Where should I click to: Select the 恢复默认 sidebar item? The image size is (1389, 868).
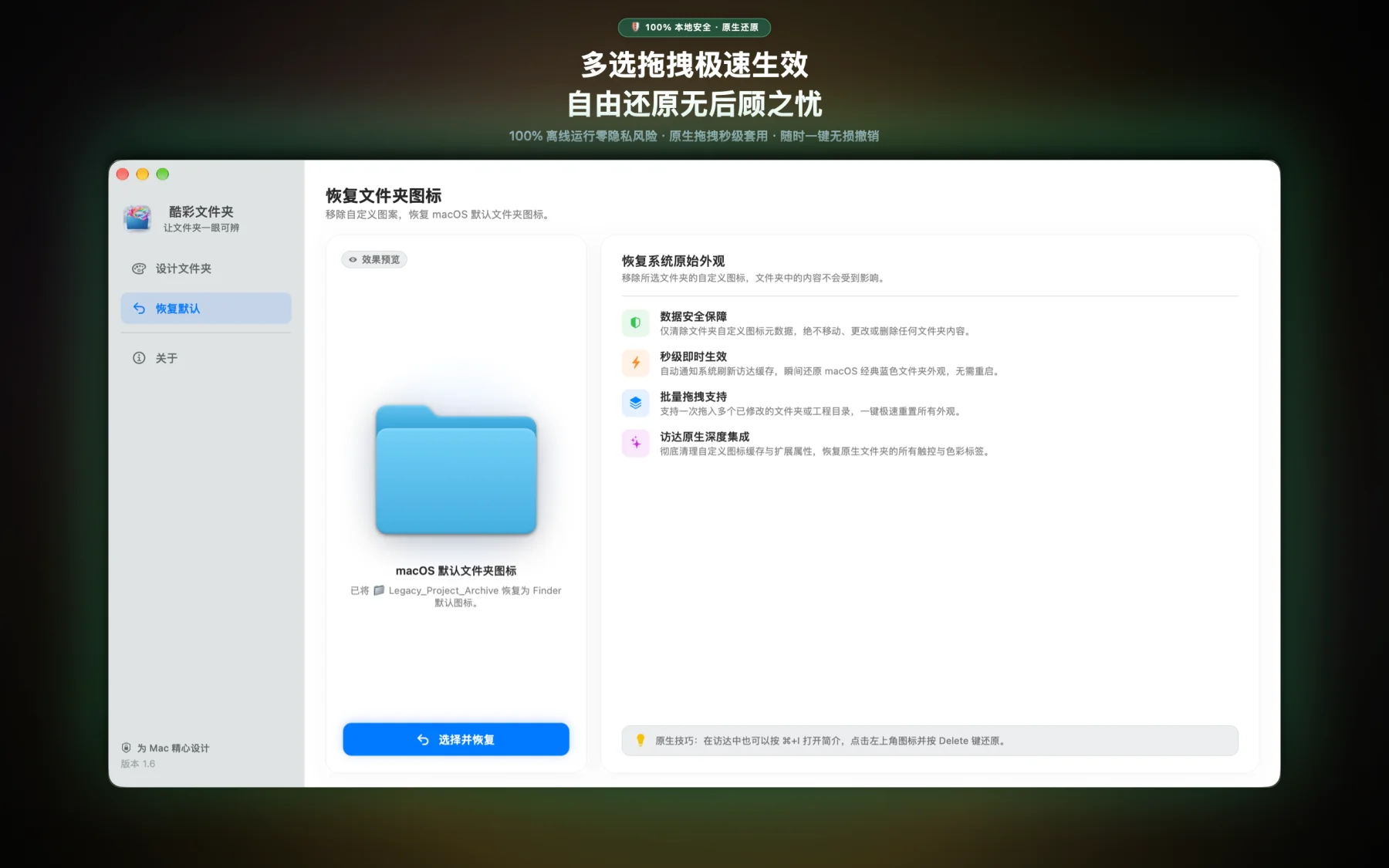[206, 308]
